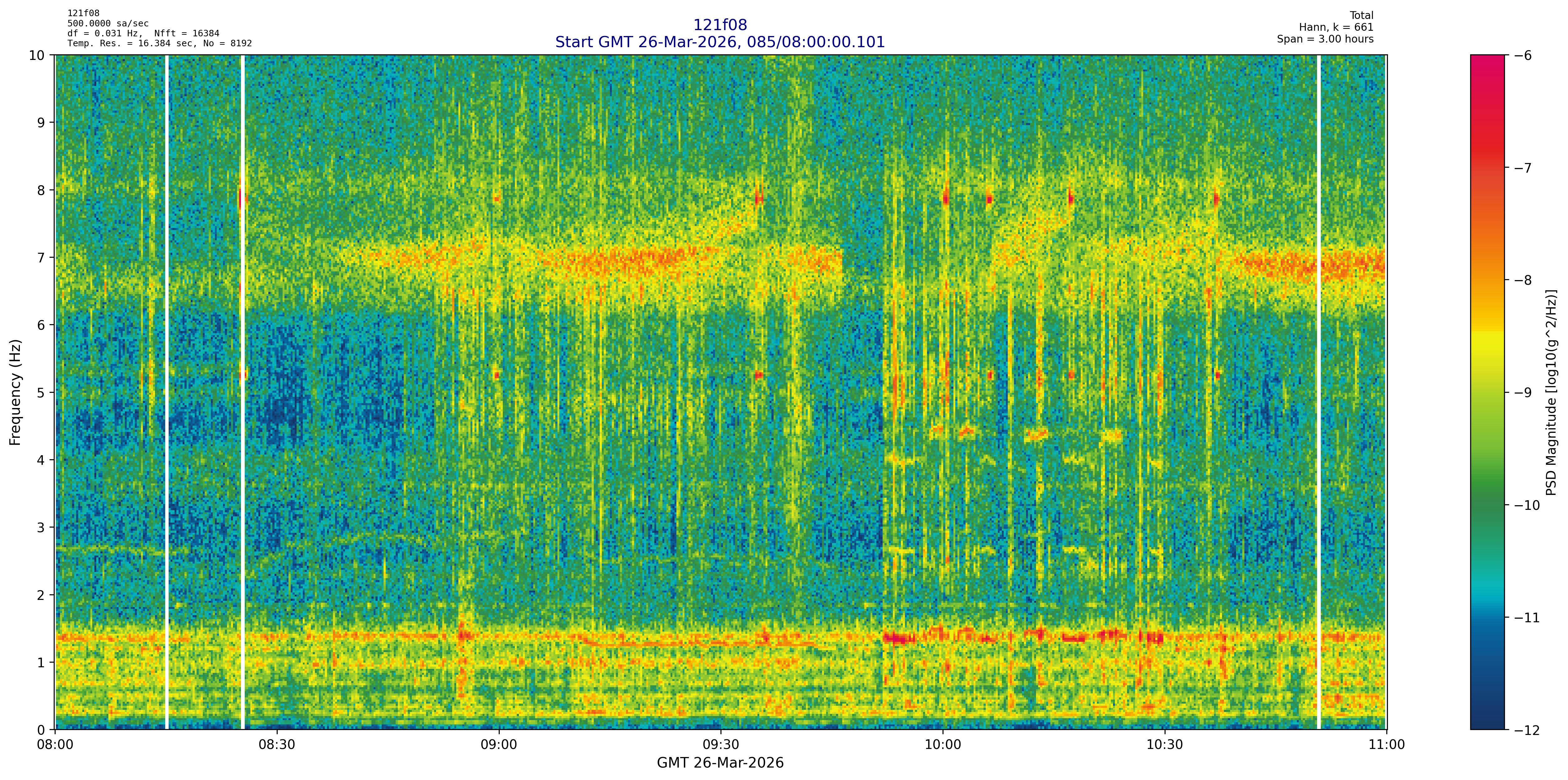Click the Span = 3.00 hours text
Image resolution: width=1568 pixels, height=780 pixels.
click(x=1325, y=39)
